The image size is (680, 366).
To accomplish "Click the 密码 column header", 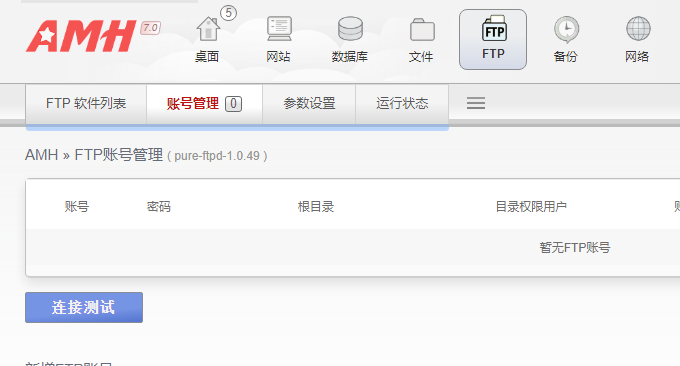I will coord(159,207).
